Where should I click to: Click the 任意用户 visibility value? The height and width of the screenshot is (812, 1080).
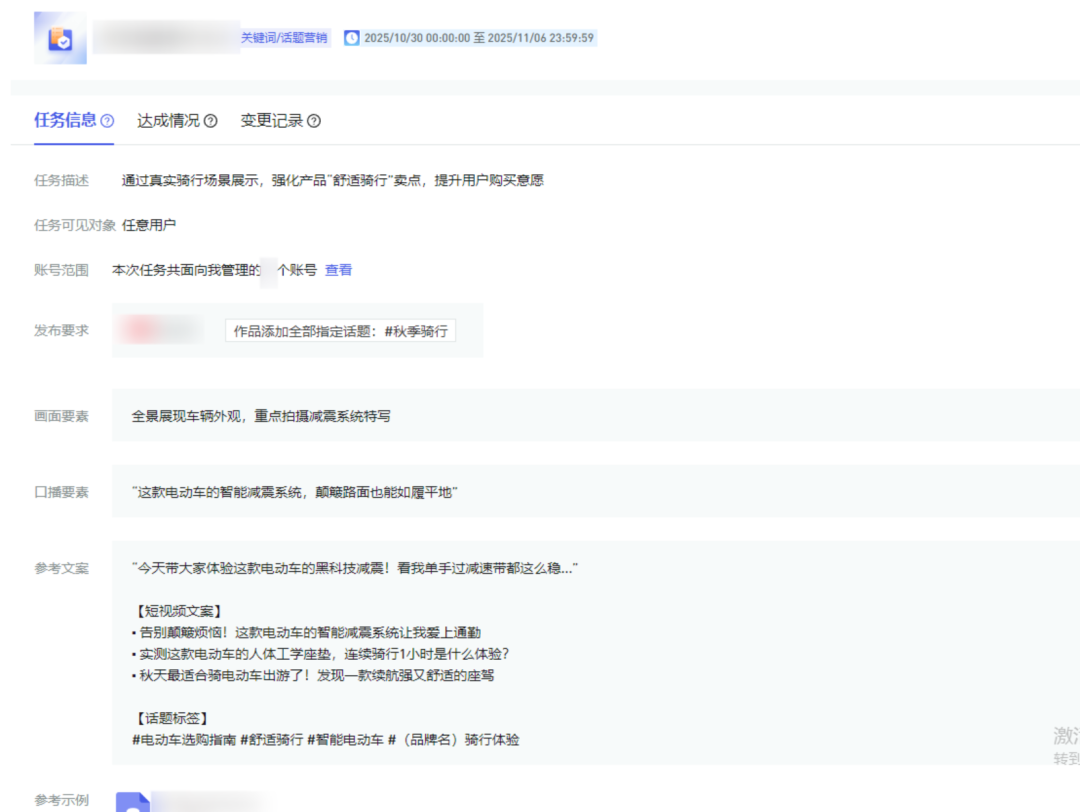(149, 225)
